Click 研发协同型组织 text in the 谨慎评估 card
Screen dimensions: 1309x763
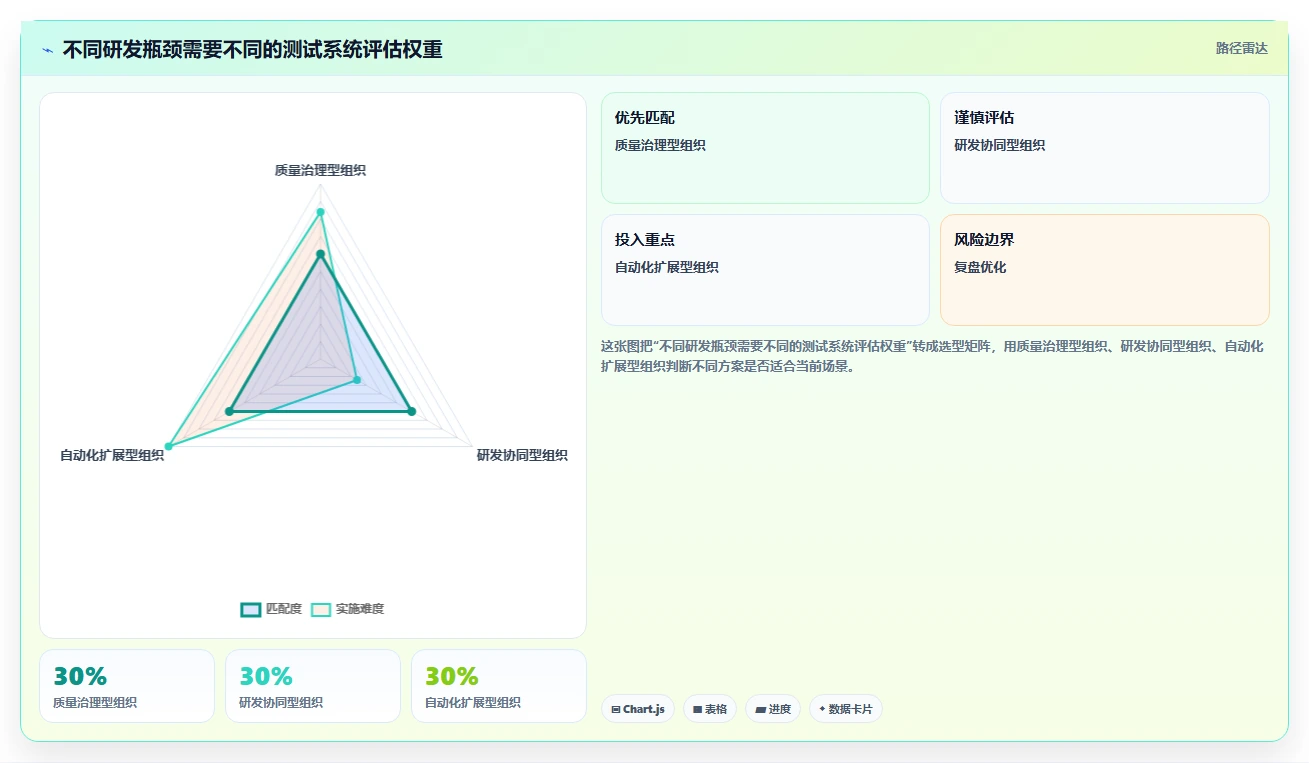(1000, 145)
